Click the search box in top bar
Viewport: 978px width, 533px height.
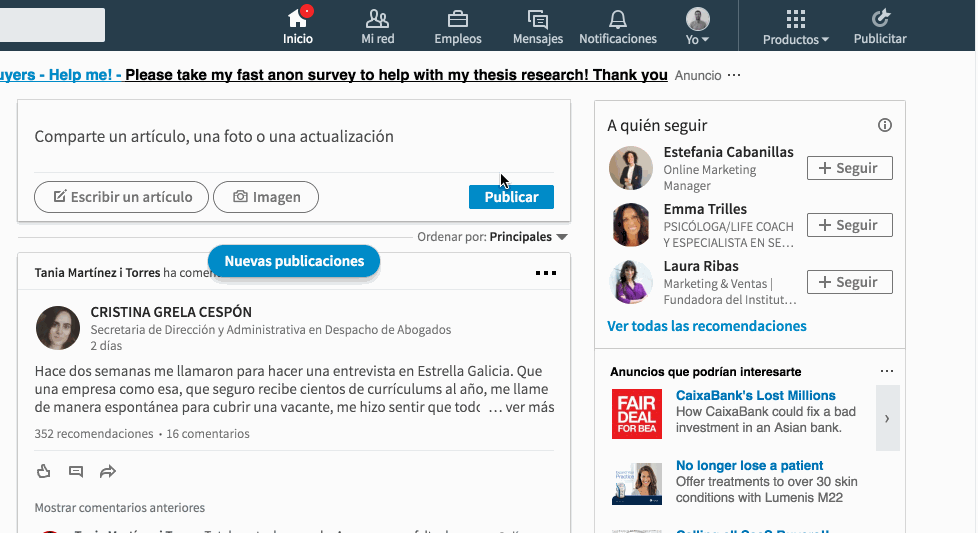click(52, 25)
